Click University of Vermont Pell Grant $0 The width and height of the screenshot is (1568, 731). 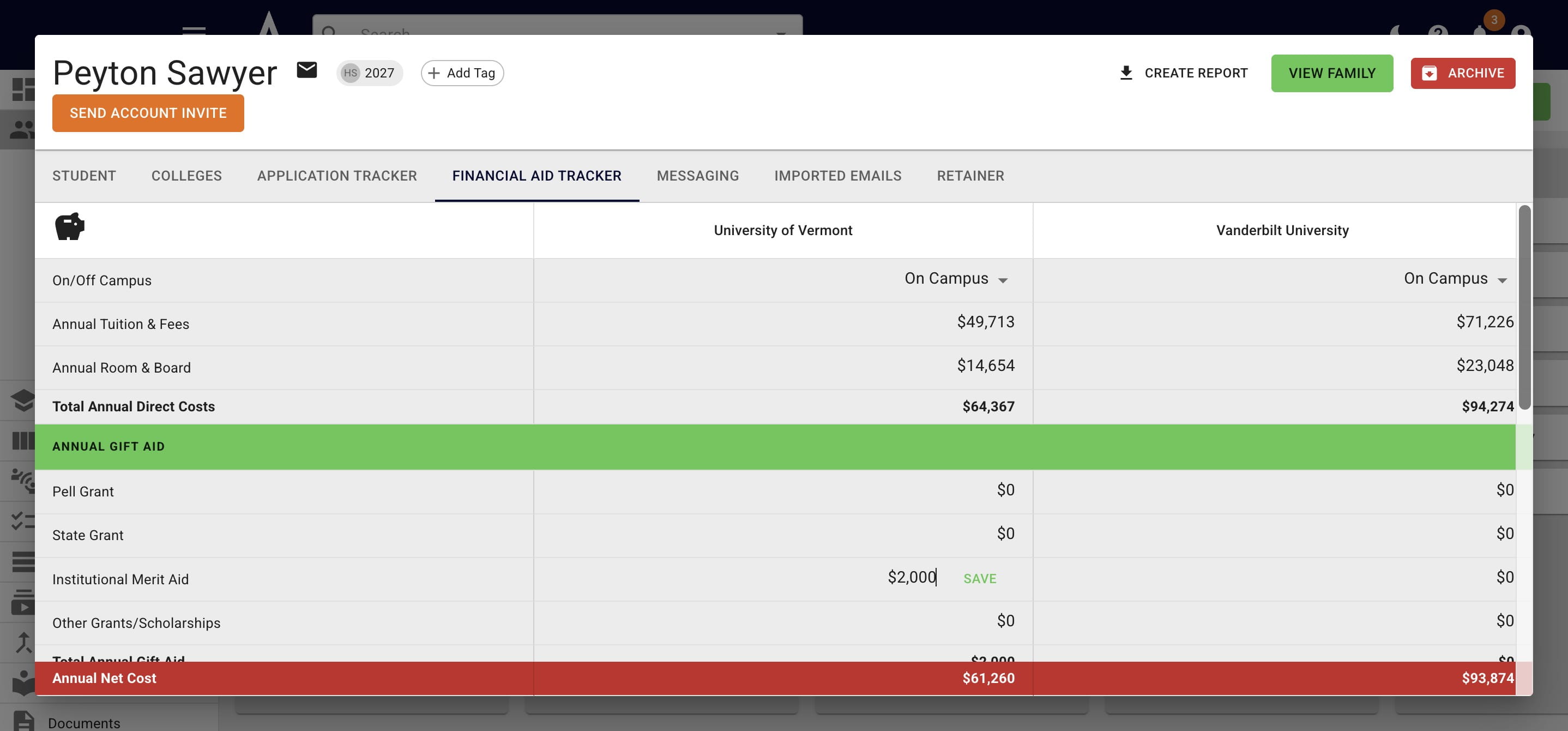1005,490
